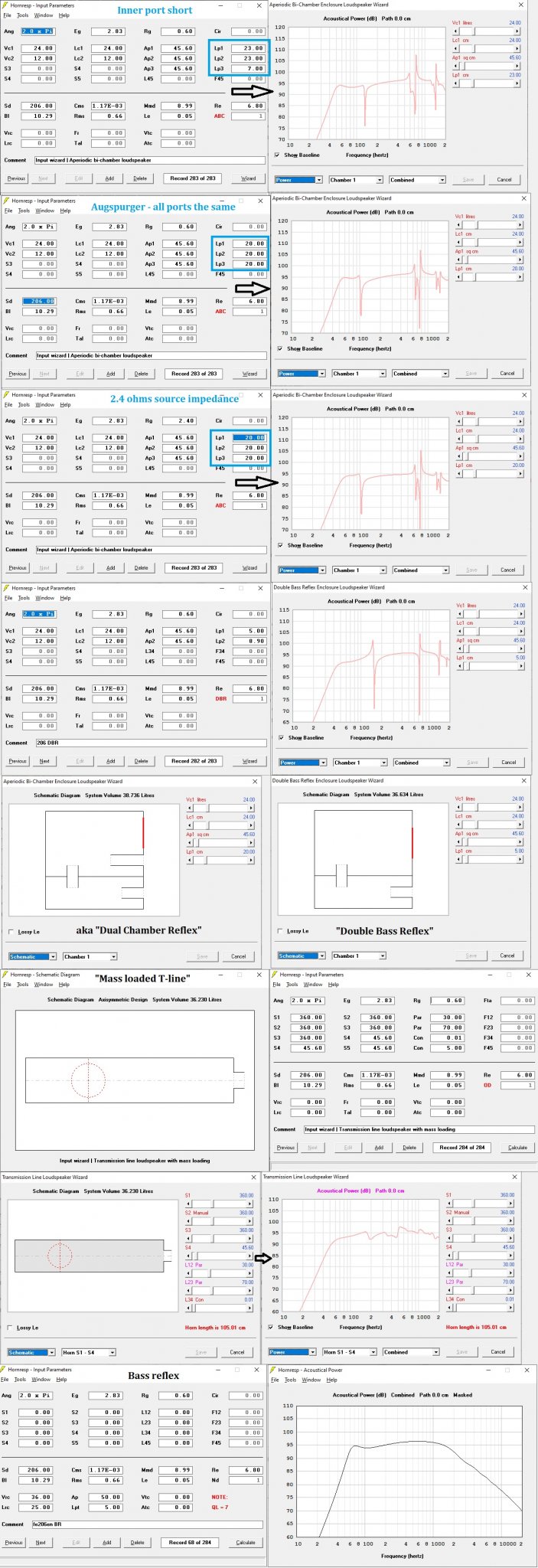538x1568 pixels.
Task: Enable Lossy Le in Aperiodic Bi-Chamber schematic wizard
Action: (x=11, y=932)
